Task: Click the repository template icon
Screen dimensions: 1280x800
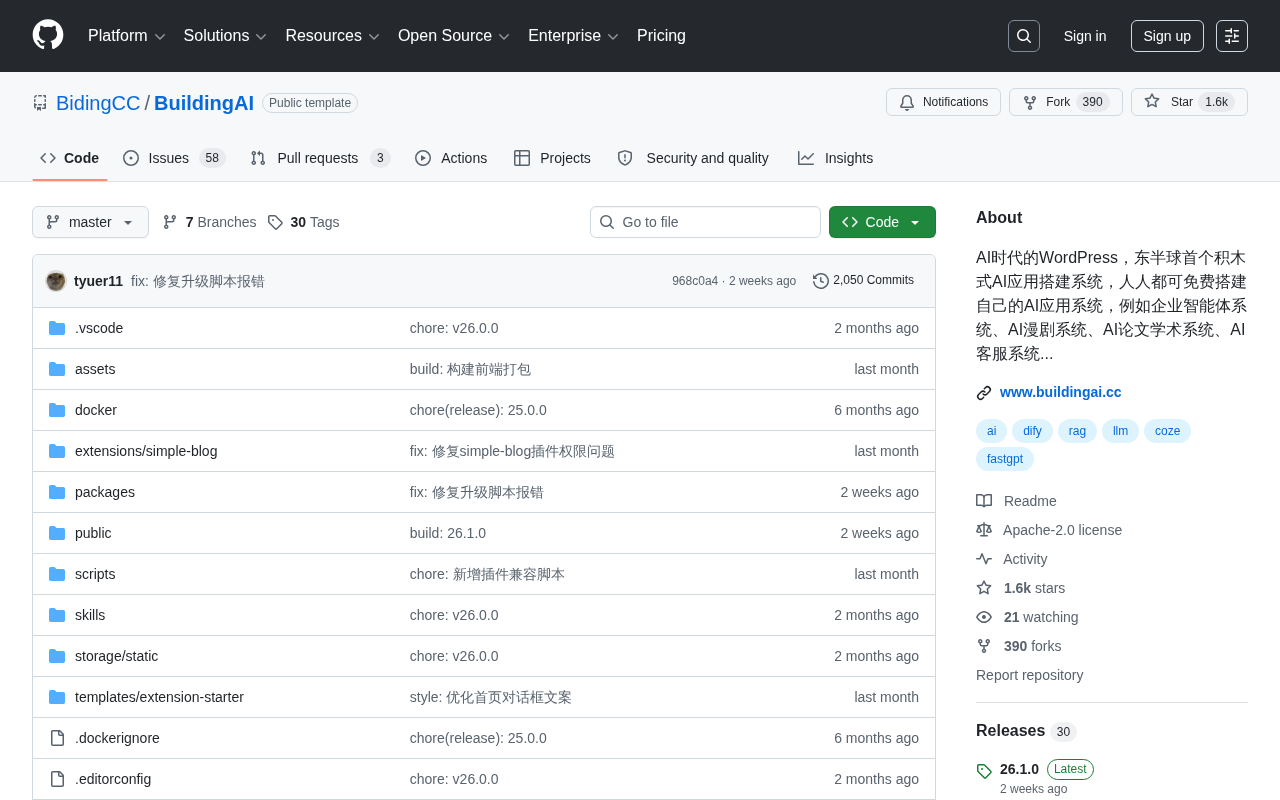Action: click(x=40, y=103)
